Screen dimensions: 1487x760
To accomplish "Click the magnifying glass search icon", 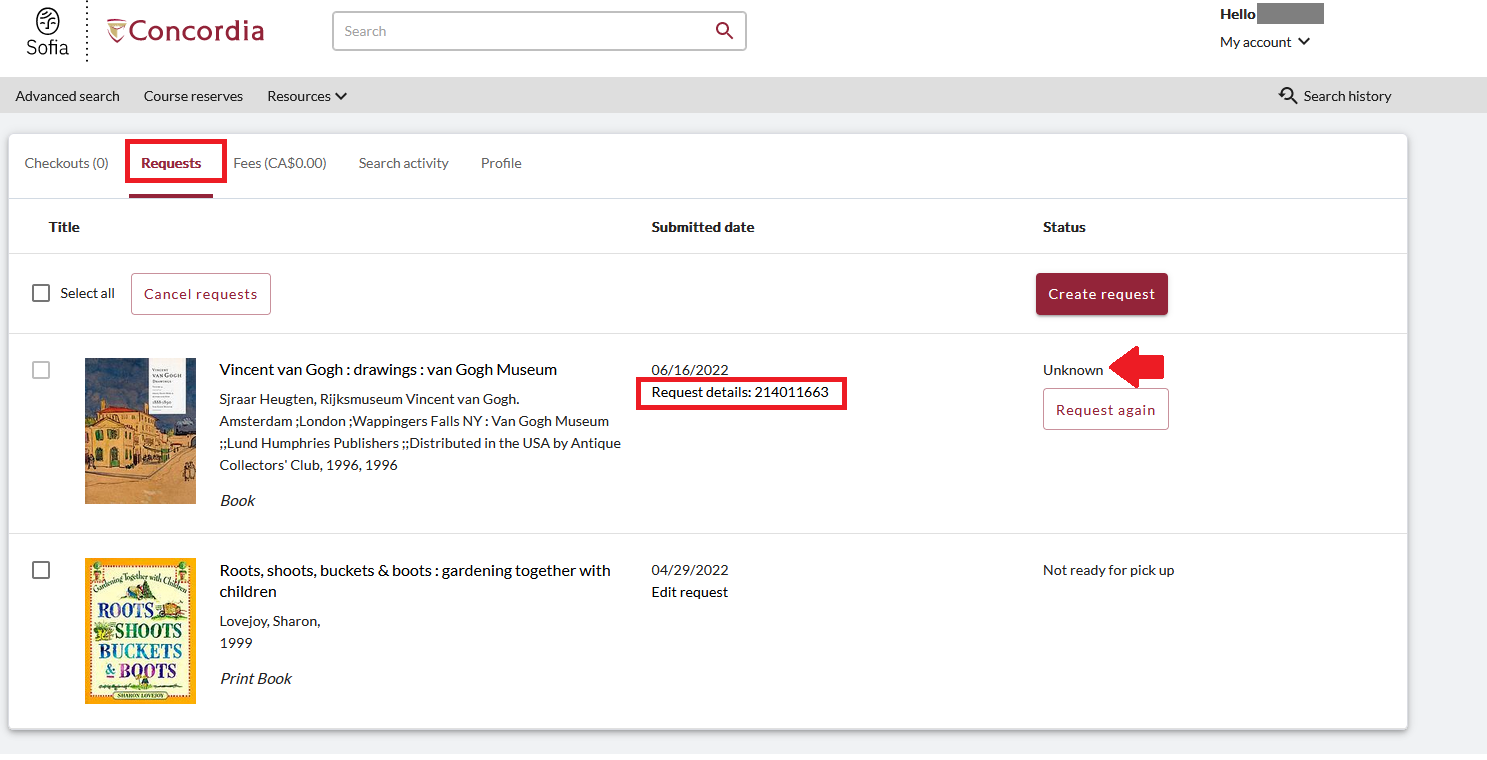I will [x=725, y=31].
